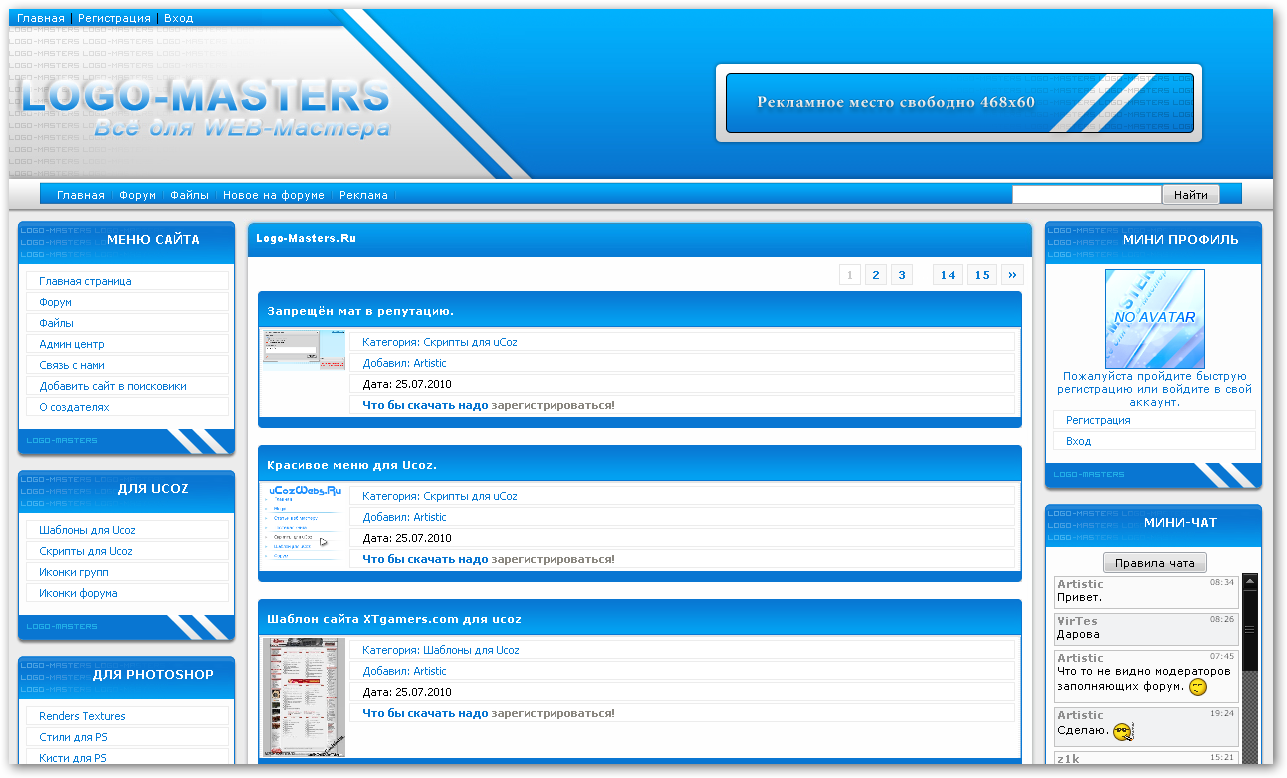Click 'зарегистрироваться!' in the first post

pyautogui.click(x=553, y=405)
